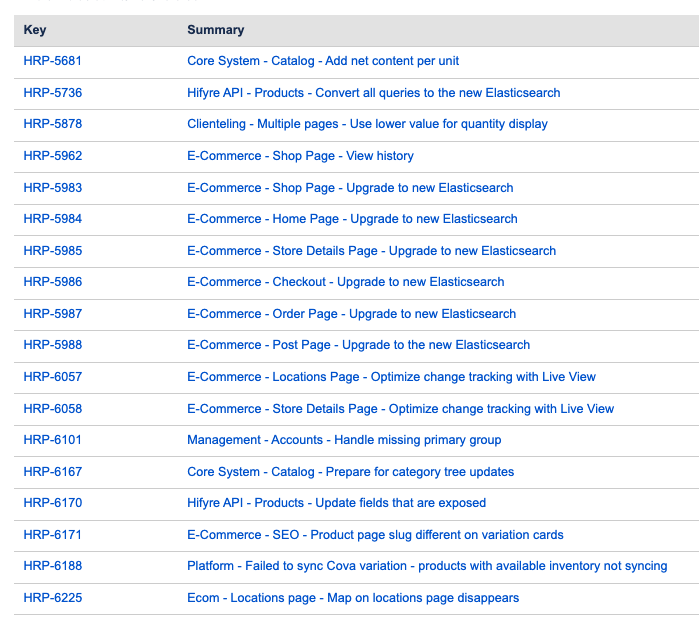Open 'Checkout - Upgrade to new Elasticsearch' summary
This screenshot has width=699, height=631.
[345, 282]
